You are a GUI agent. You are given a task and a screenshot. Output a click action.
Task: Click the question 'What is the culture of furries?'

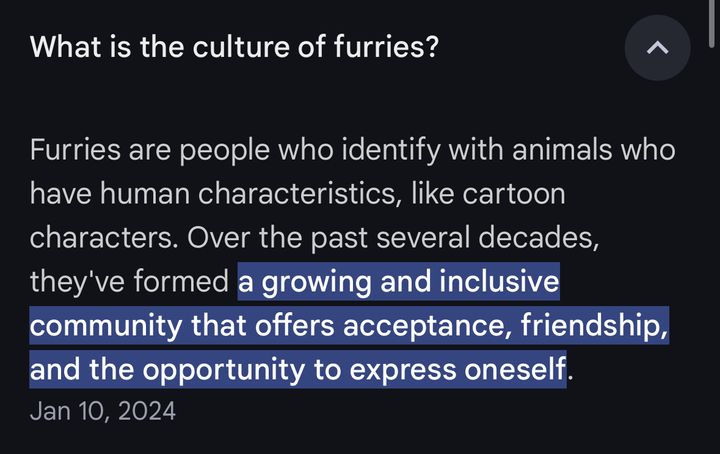tap(234, 47)
